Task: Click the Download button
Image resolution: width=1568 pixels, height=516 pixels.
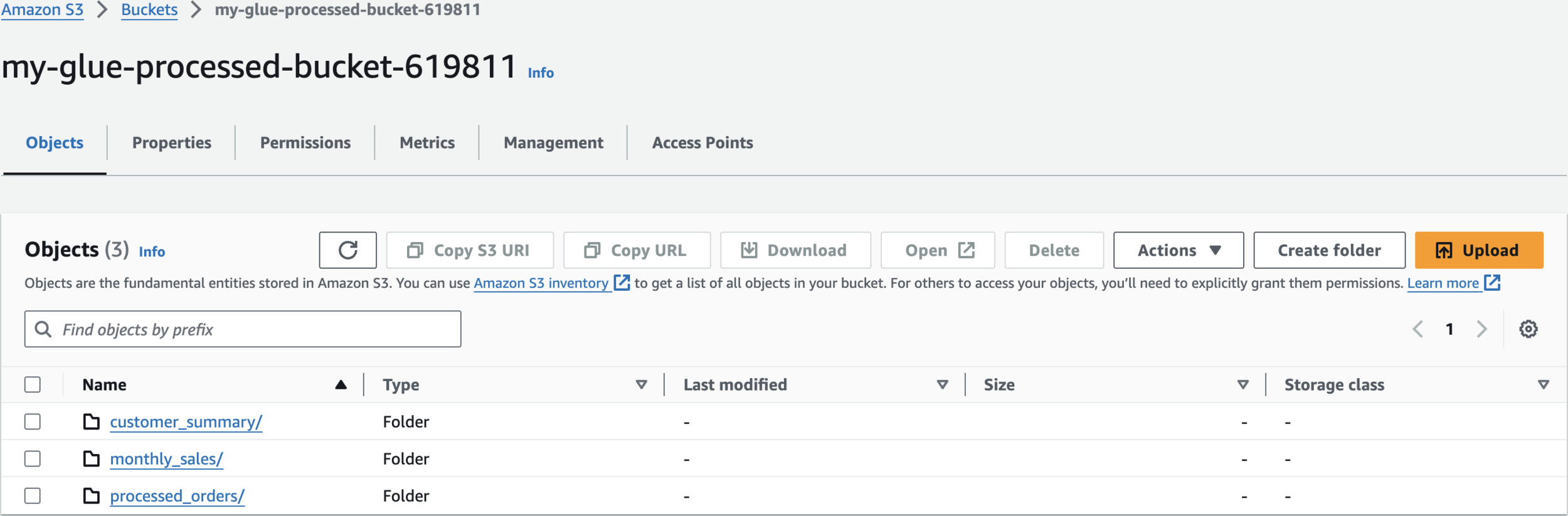Action: click(795, 250)
